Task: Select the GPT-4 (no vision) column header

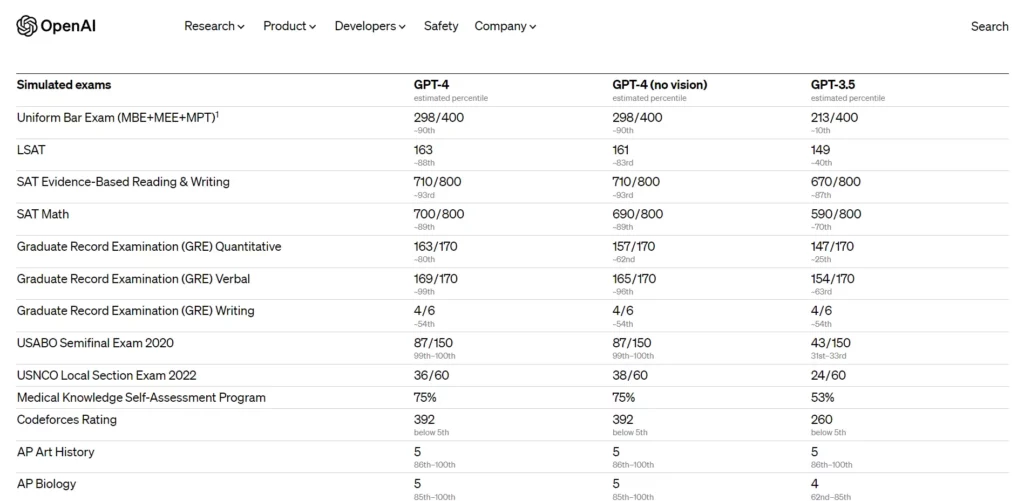Action: click(x=660, y=85)
